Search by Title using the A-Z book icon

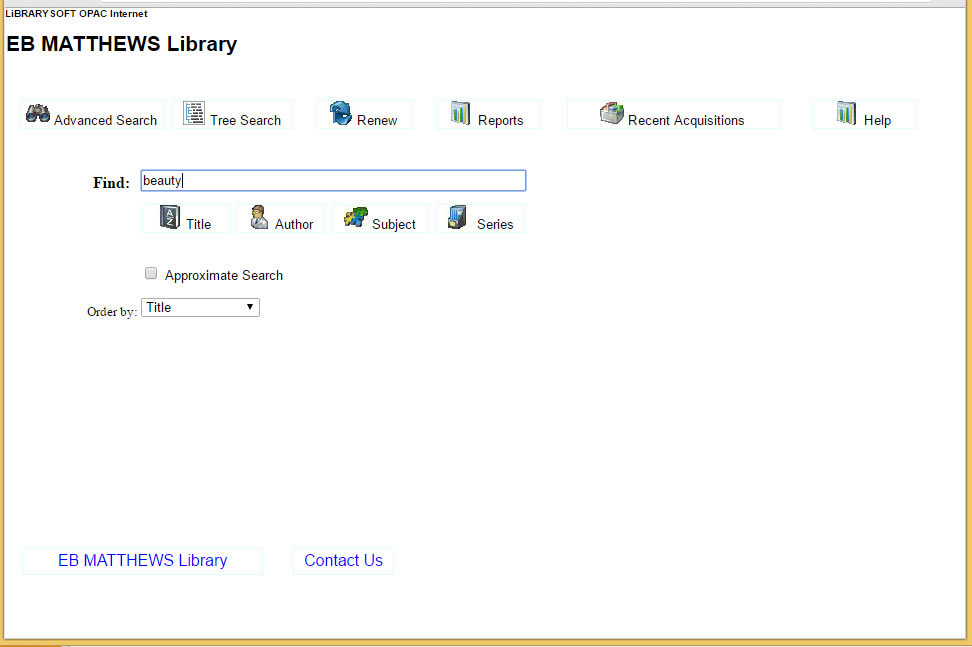(x=170, y=217)
